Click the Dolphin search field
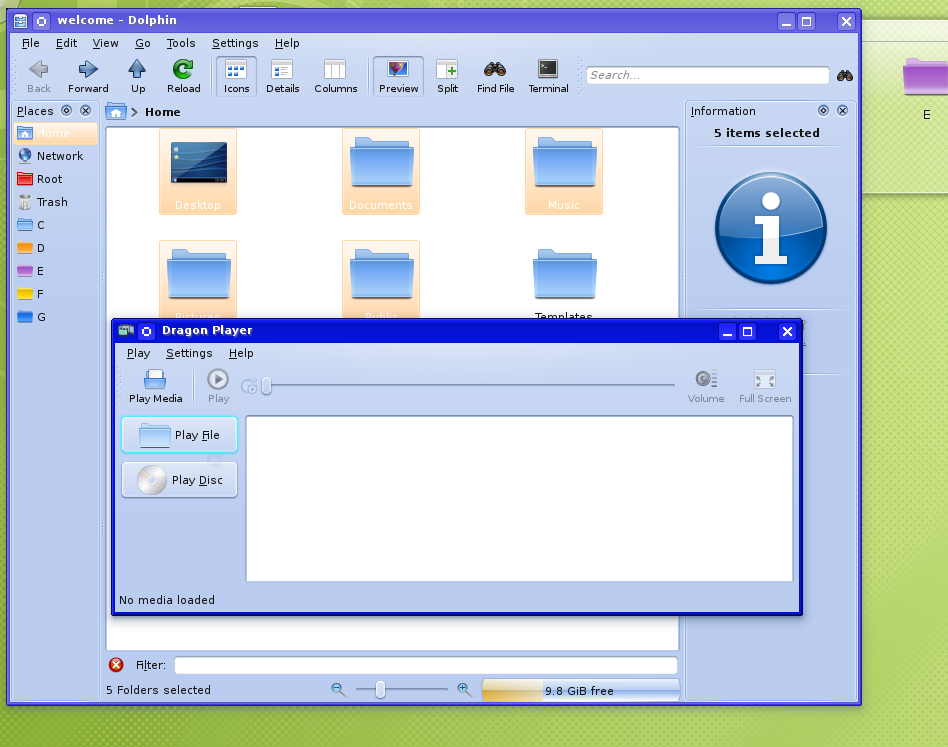The height and width of the screenshot is (747, 948). coord(707,76)
